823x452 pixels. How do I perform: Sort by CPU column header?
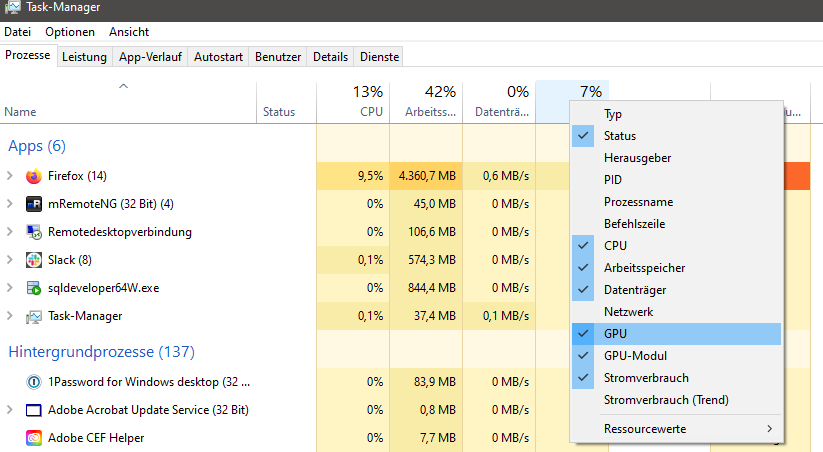[353, 102]
